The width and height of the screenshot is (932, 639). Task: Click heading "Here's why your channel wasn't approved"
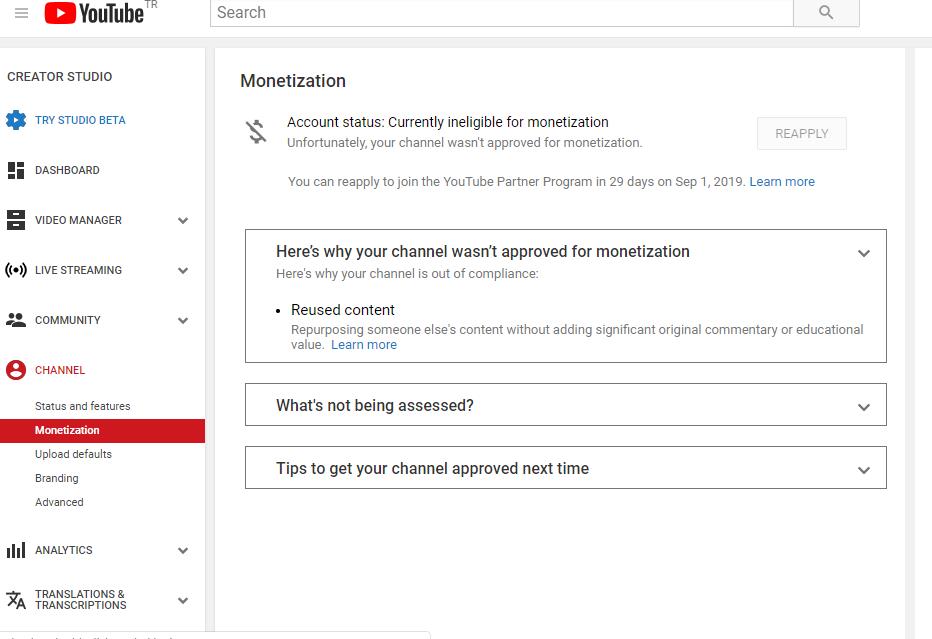click(483, 251)
